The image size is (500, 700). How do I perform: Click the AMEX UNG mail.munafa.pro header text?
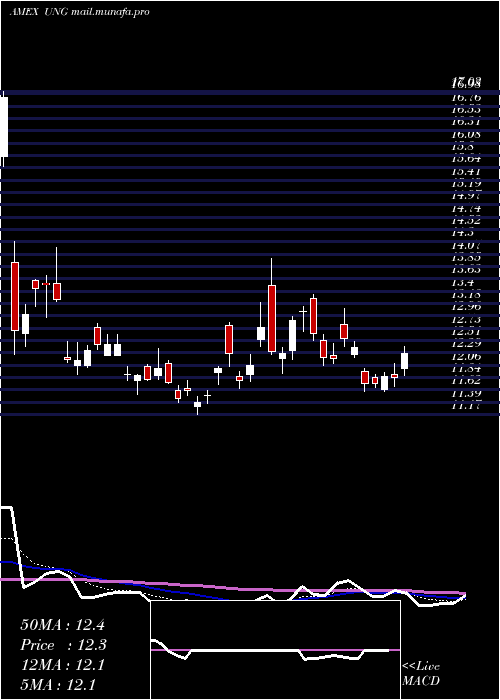79,12
